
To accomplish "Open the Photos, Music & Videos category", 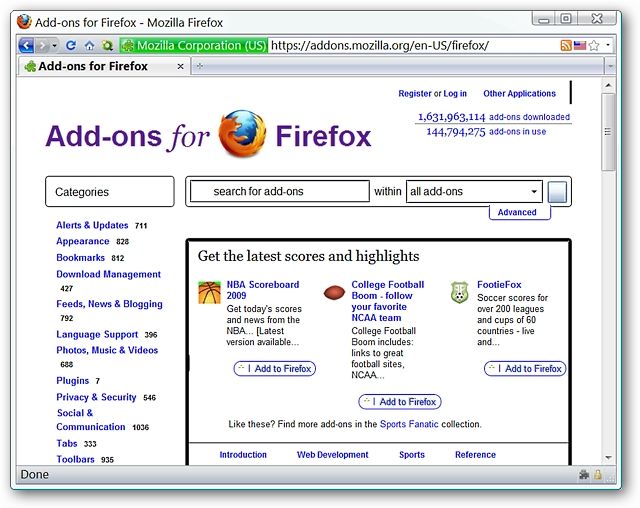I will (107, 350).
